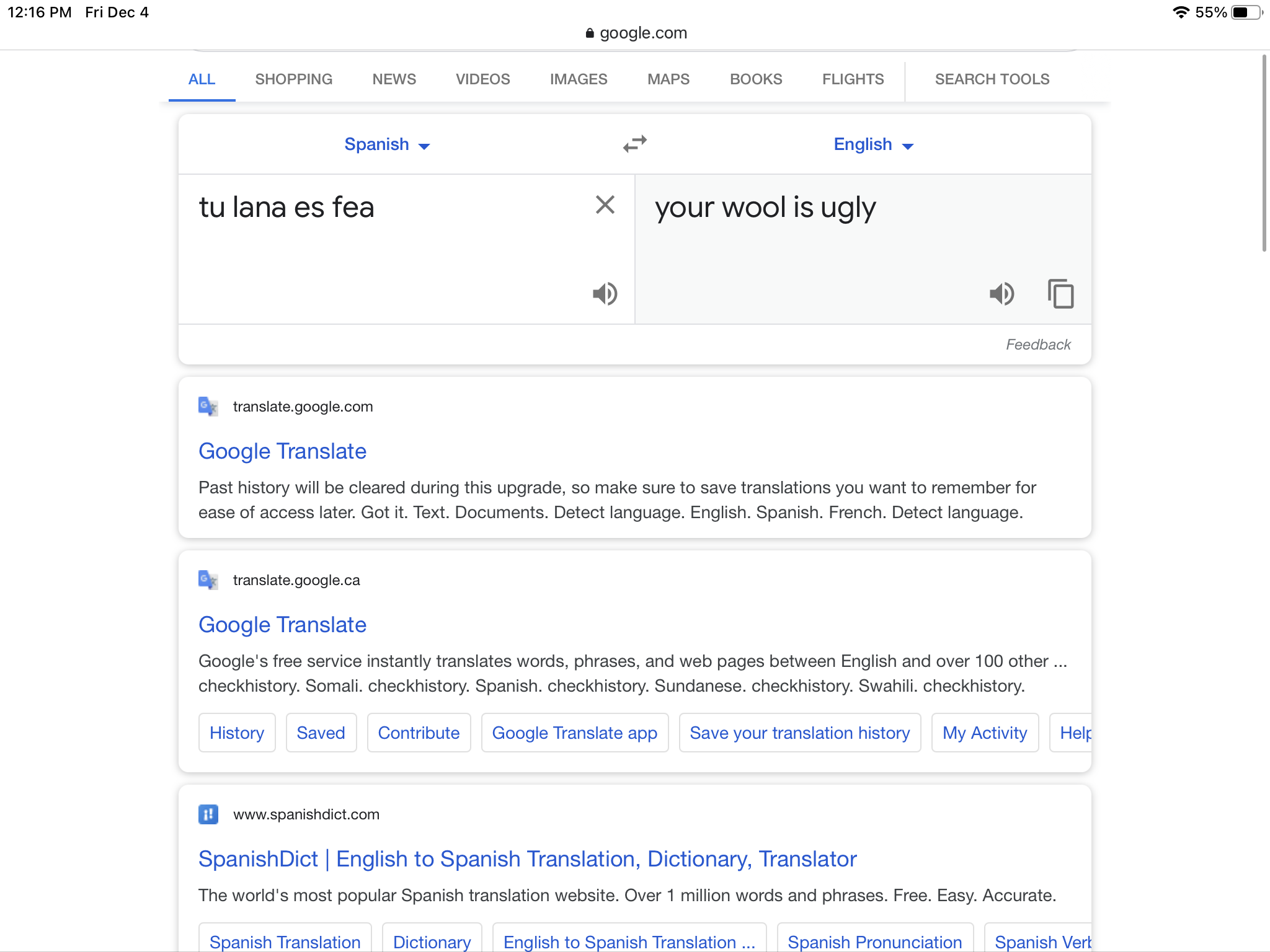Click the History sitelink button
The width and height of the screenshot is (1270, 952).
(x=237, y=733)
